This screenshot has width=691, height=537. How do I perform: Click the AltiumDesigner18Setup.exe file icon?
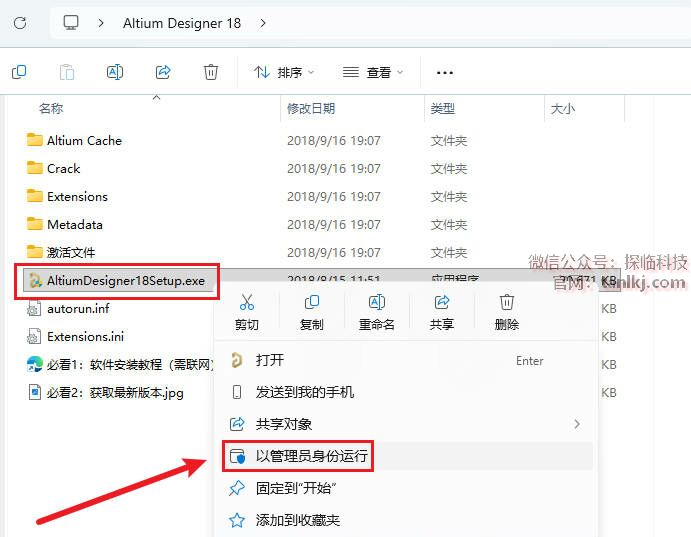coord(35,281)
